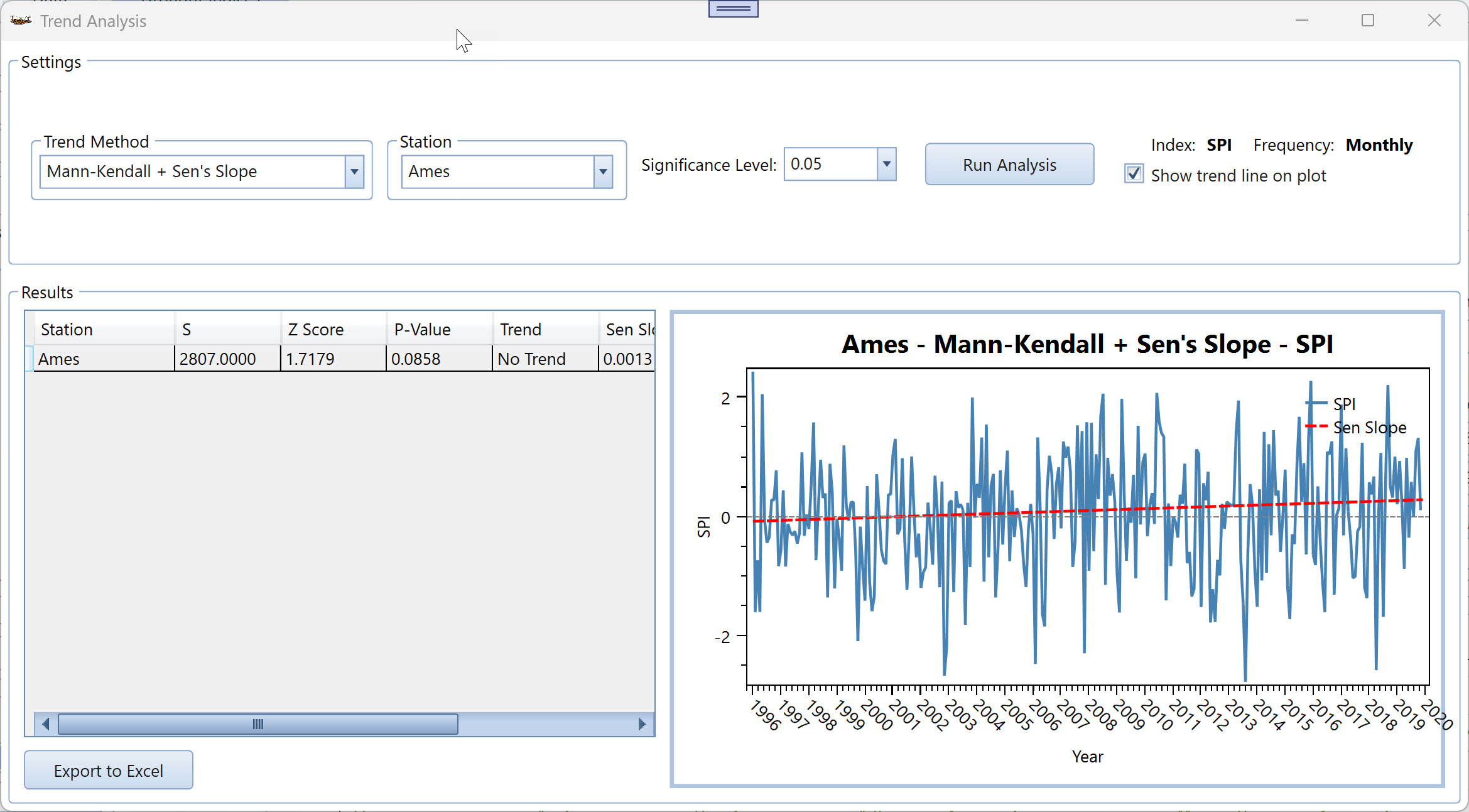This screenshot has width=1469, height=812.
Task: Expand the Significance Level dropdown arrow
Action: 886,164
